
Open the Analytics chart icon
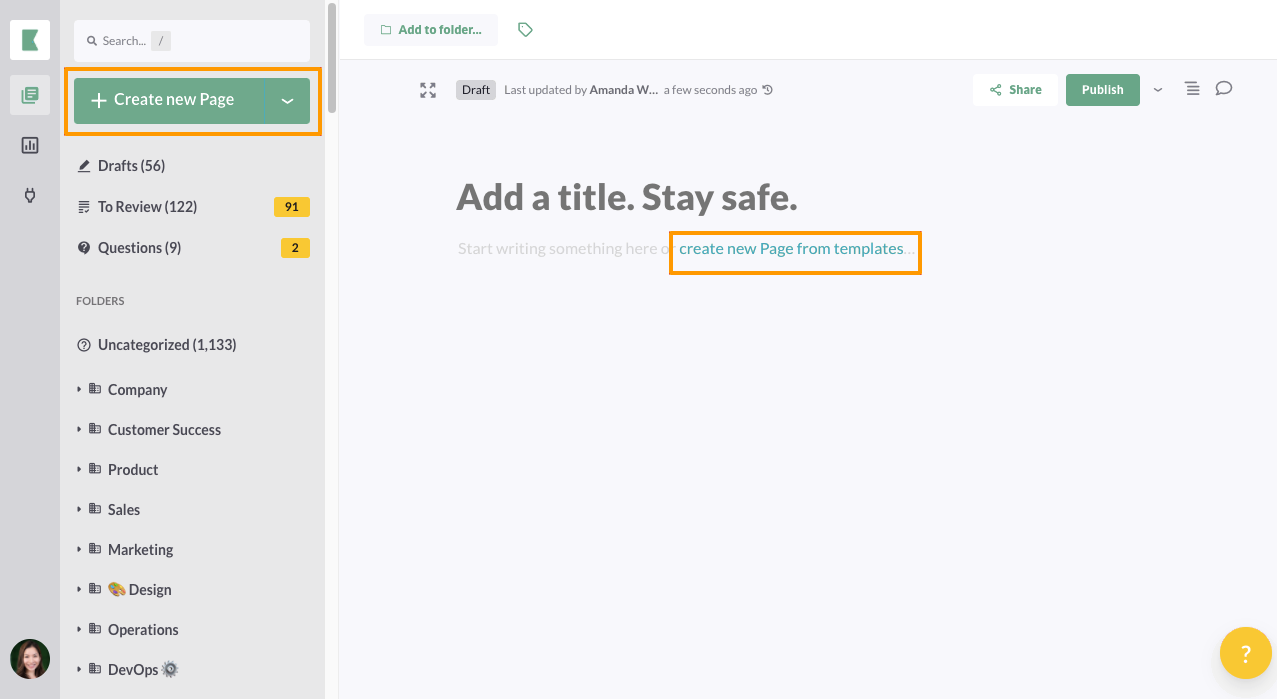coord(30,145)
